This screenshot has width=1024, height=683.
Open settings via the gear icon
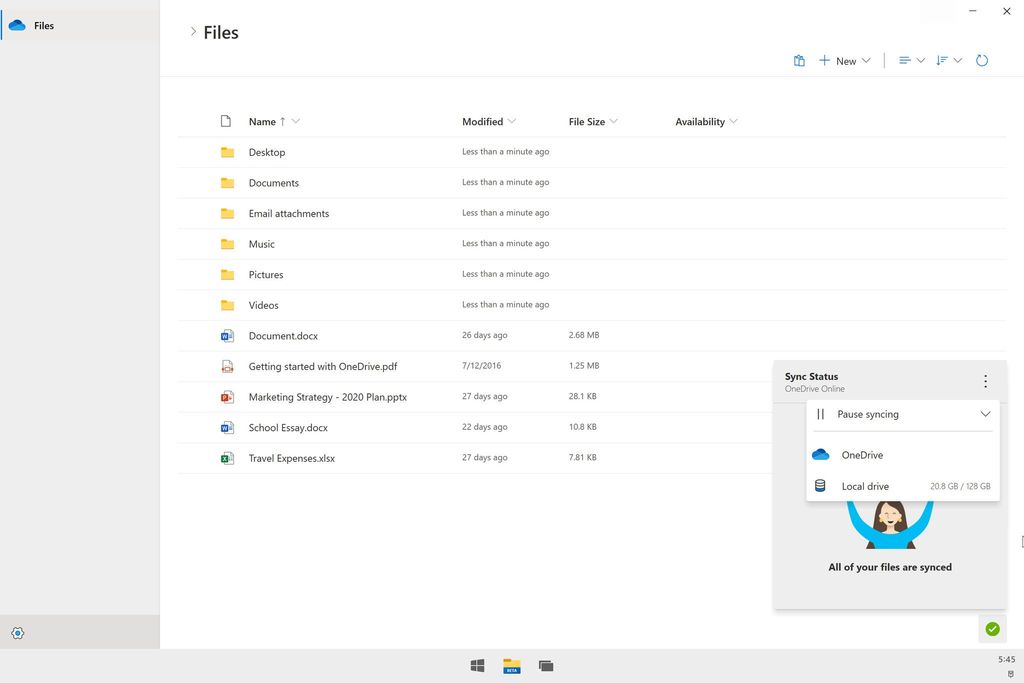tap(17, 633)
